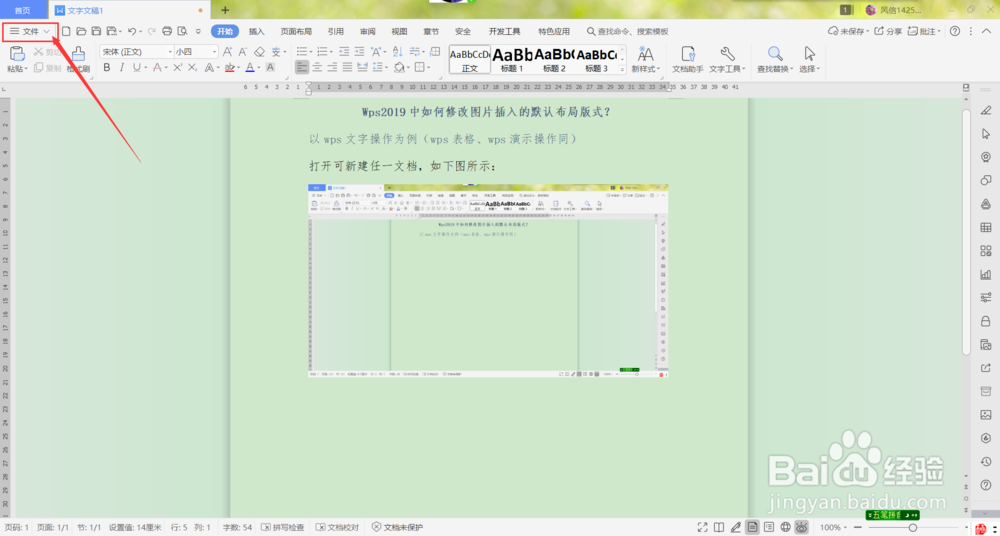Click the Subscript icon

(194, 67)
